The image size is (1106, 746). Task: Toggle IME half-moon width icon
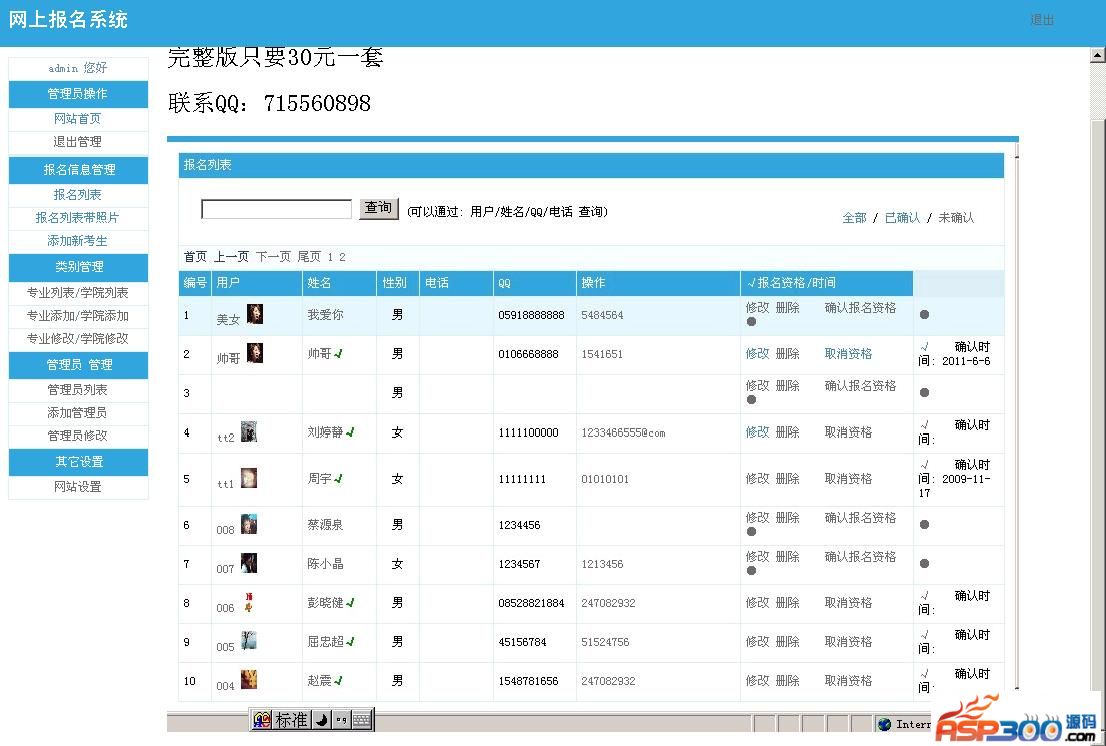pos(321,720)
